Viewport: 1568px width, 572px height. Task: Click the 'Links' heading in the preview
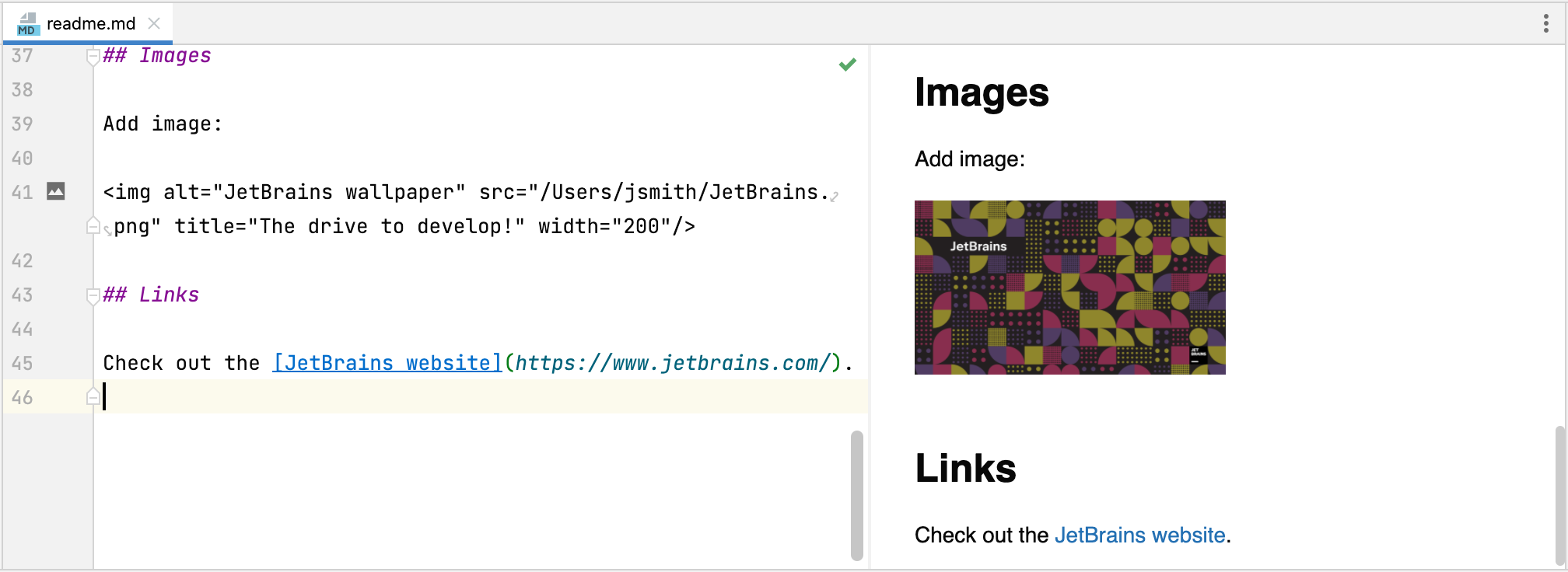pos(965,468)
